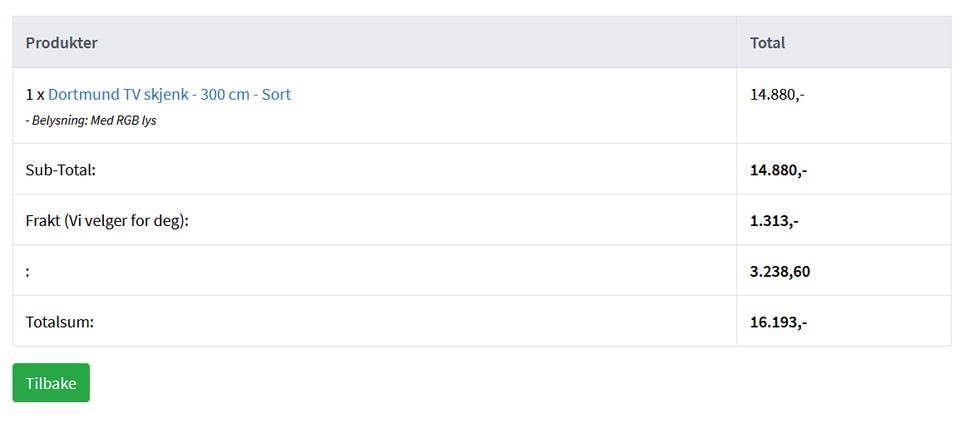Click the '1 x' quantity text
This screenshot has height=433, width=960.
tap(35, 94)
